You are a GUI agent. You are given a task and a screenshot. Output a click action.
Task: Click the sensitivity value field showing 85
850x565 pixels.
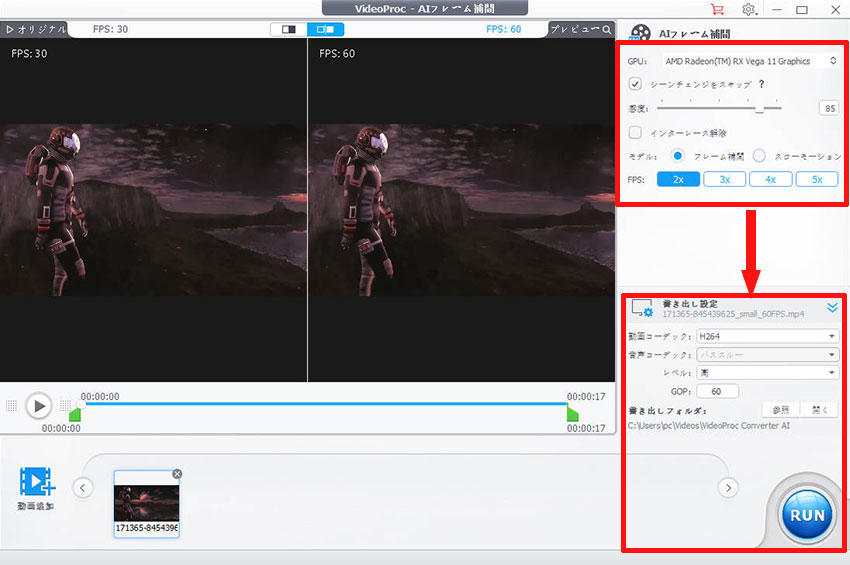point(829,108)
